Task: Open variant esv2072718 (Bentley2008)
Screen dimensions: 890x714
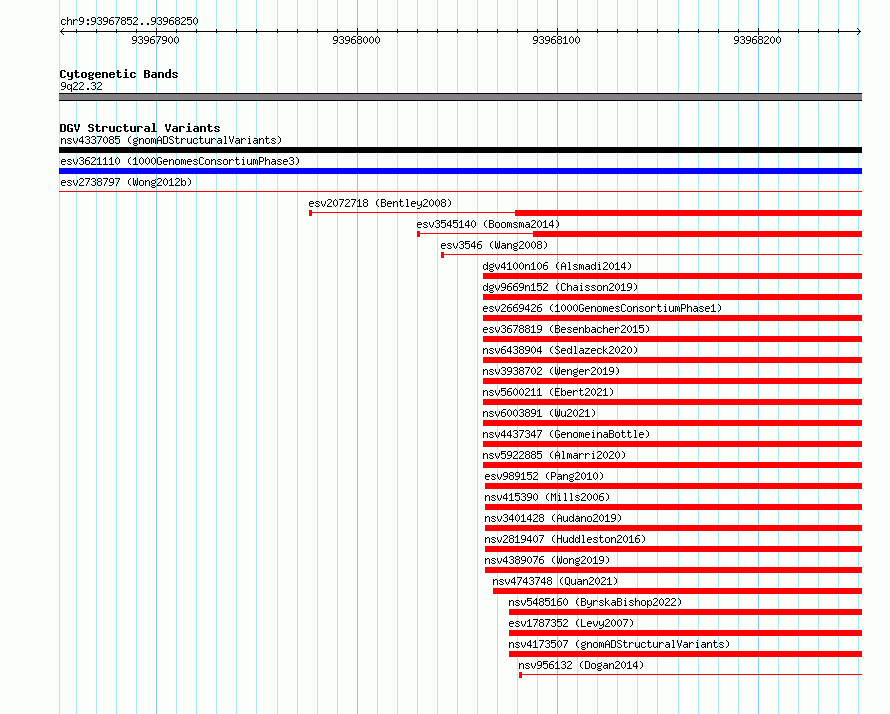Action: click(x=380, y=203)
